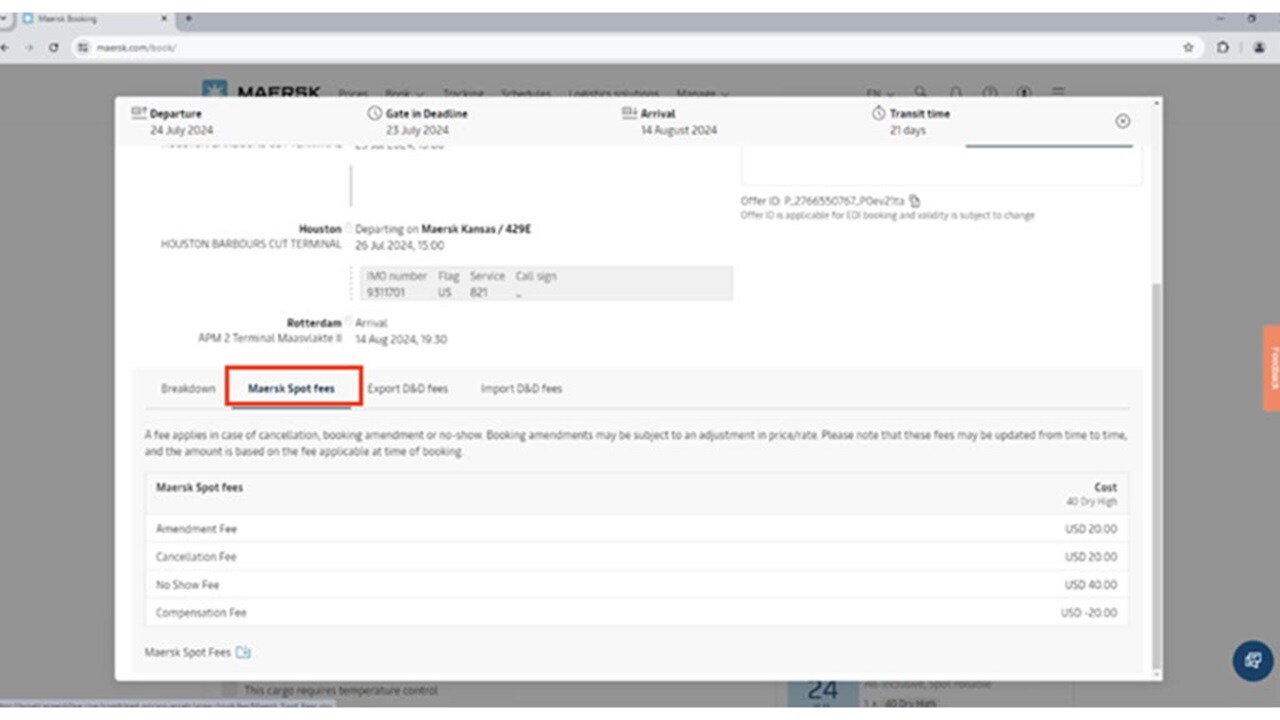
Task: Show the Import D&D fees tab
Action: (521, 389)
